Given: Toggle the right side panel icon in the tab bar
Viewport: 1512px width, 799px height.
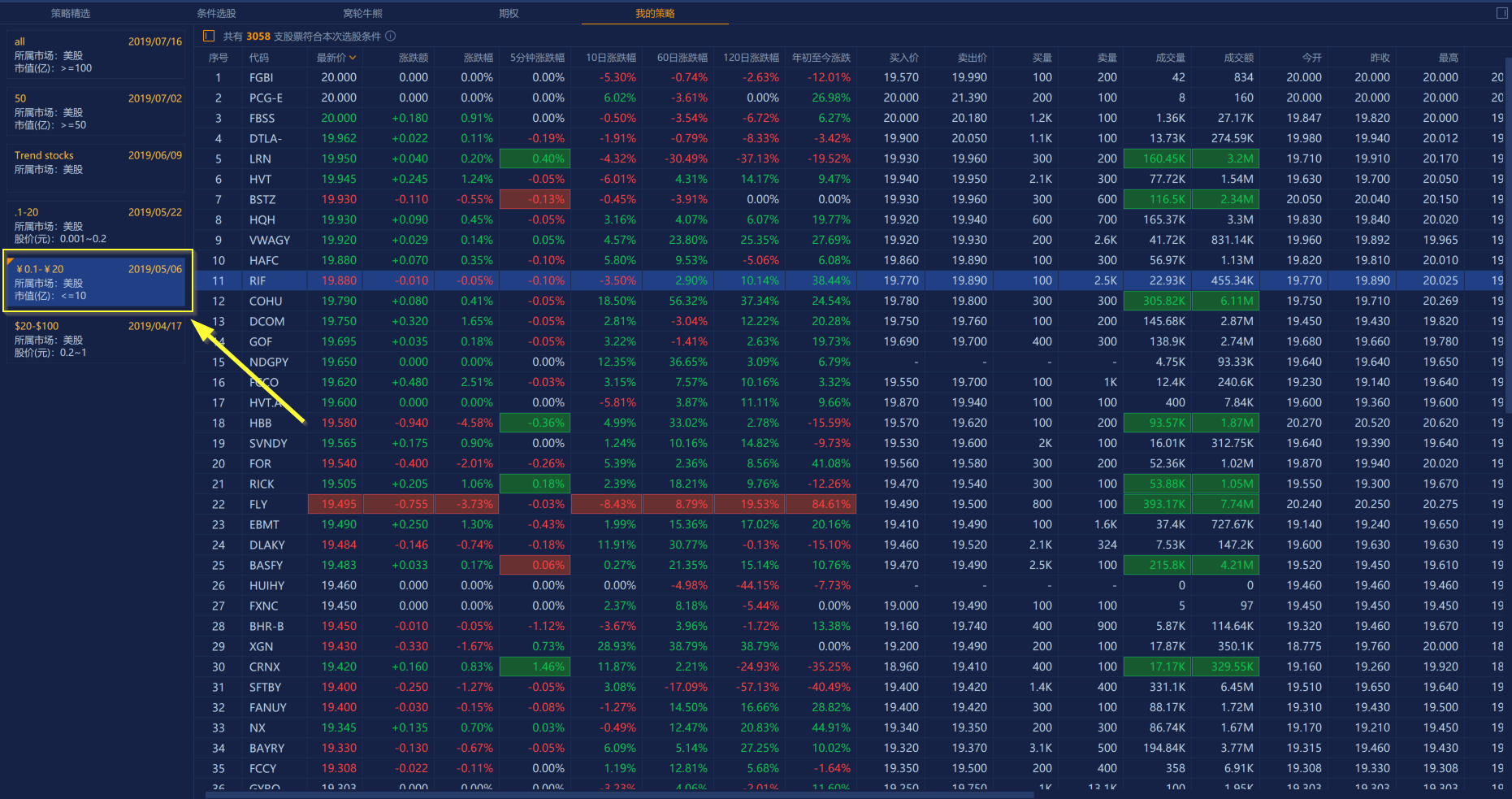Looking at the screenshot, I should 1501,13.
